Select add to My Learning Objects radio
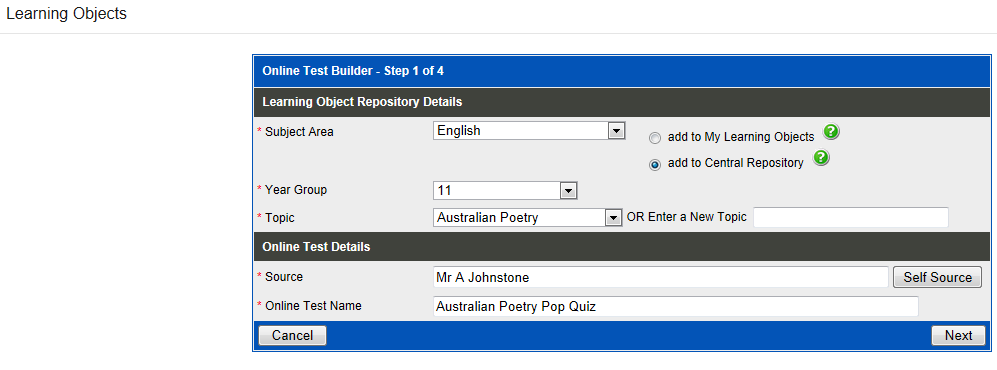The height and width of the screenshot is (370, 997). (655, 138)
